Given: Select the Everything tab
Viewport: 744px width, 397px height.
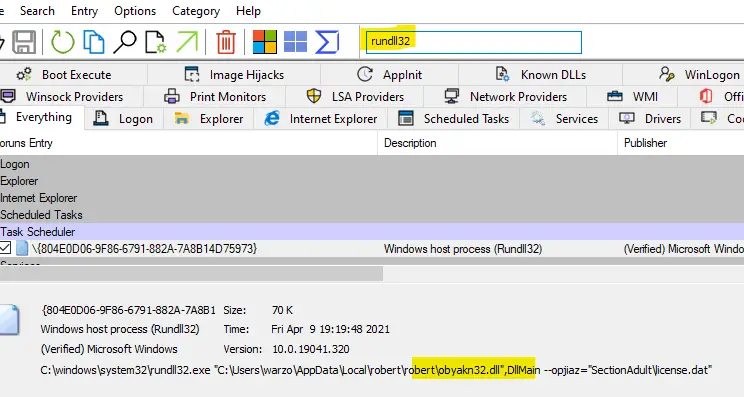Looking at the screenshot, I should 42,117.
